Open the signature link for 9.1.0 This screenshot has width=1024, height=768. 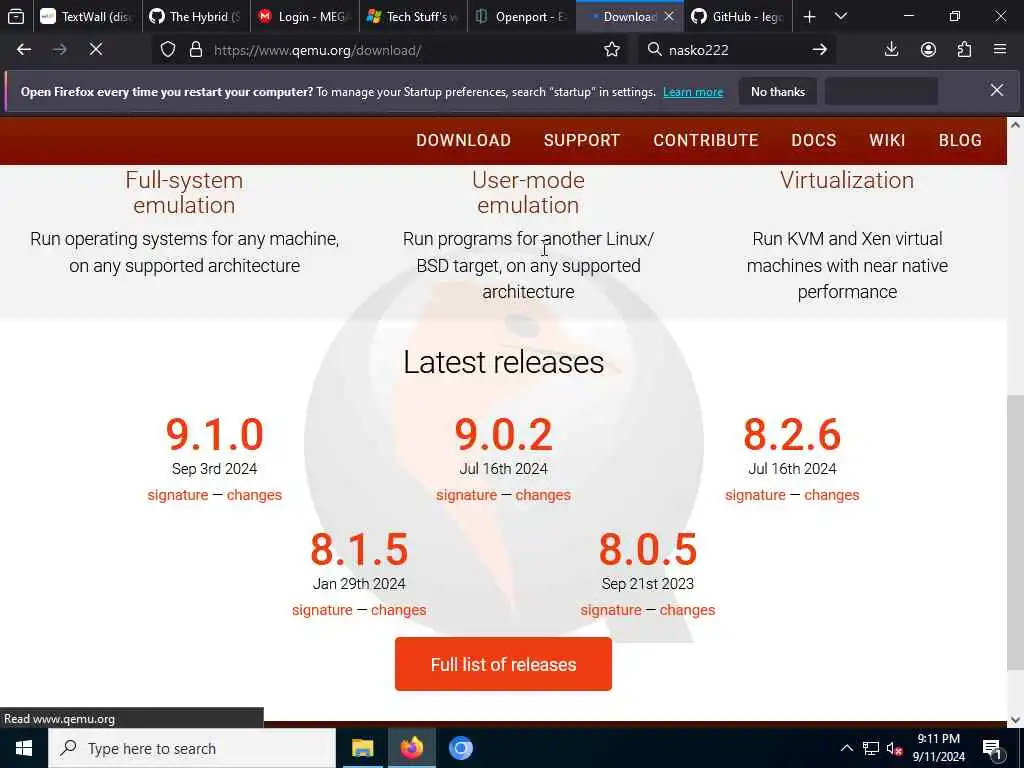[x=178, y=495]
